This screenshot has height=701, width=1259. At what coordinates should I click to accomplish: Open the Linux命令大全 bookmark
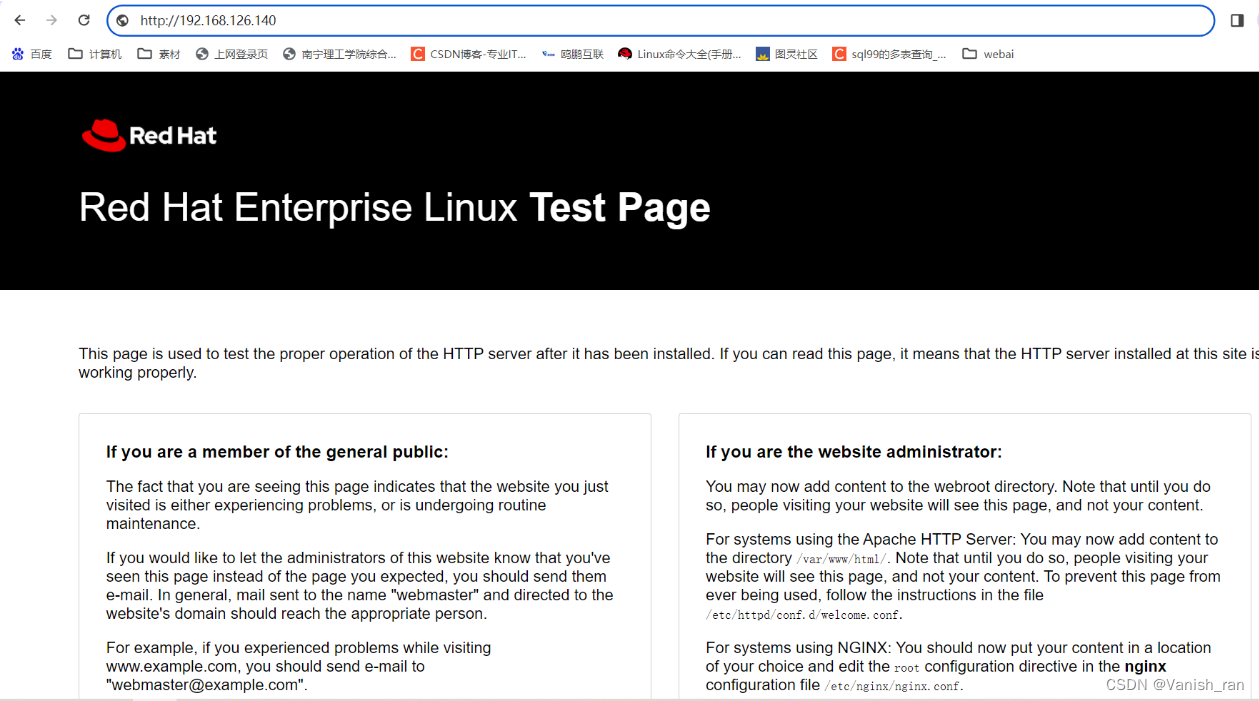point(680,54)
